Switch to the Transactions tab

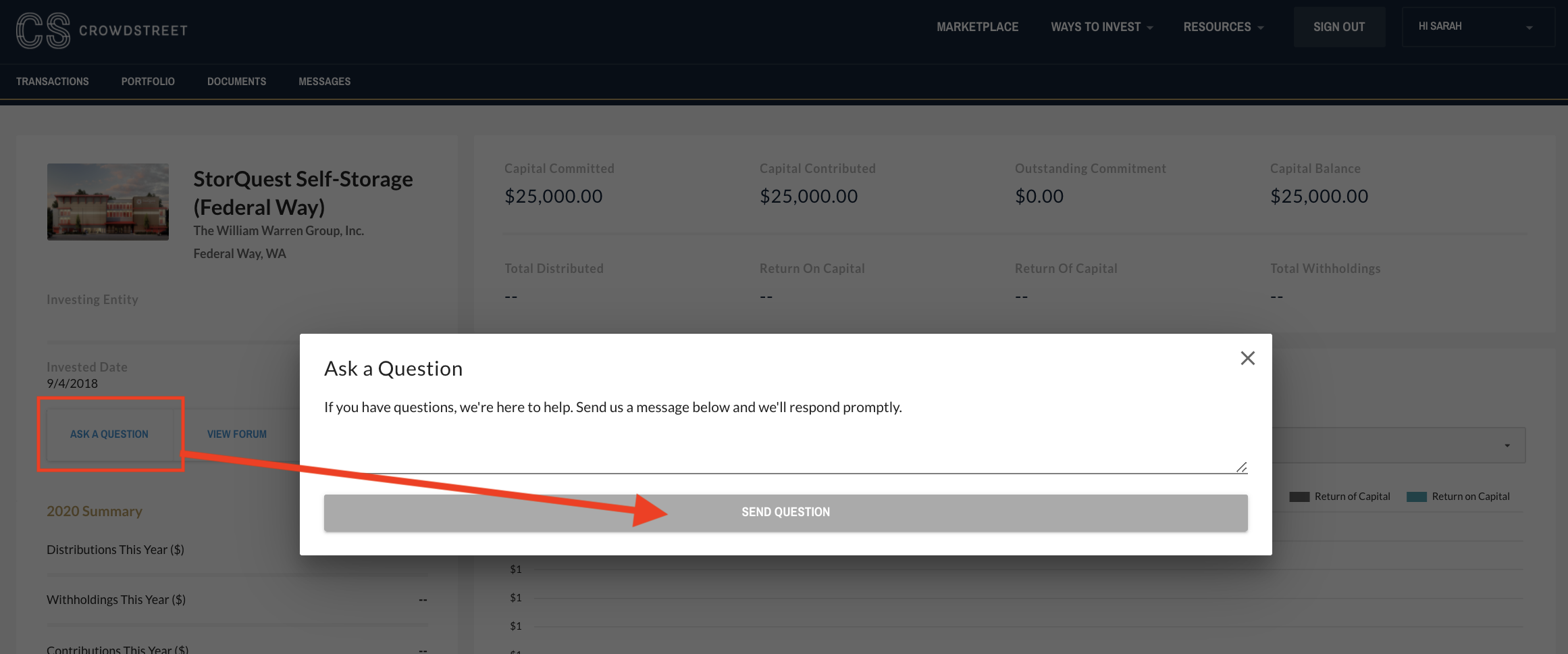tap(53, 81)
